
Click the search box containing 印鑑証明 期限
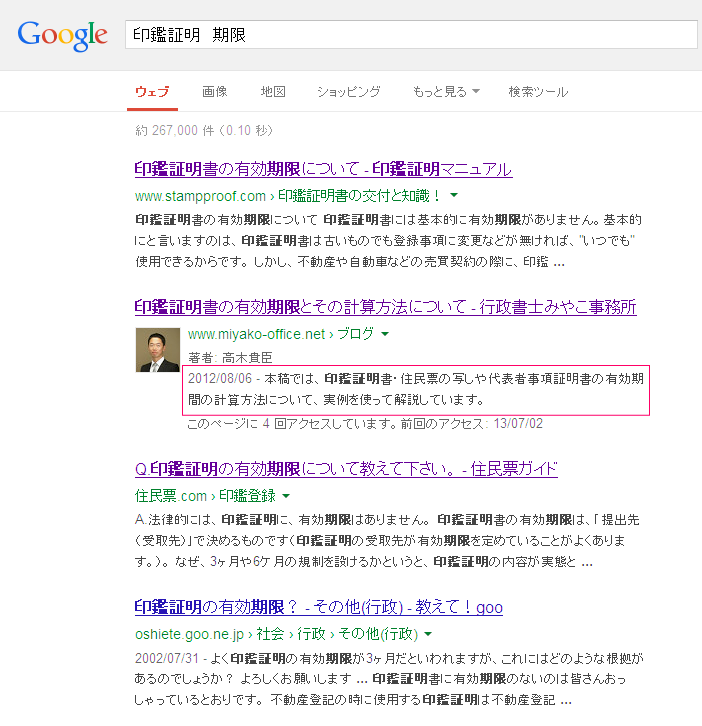pyautogui.click(x=410, y=34)
